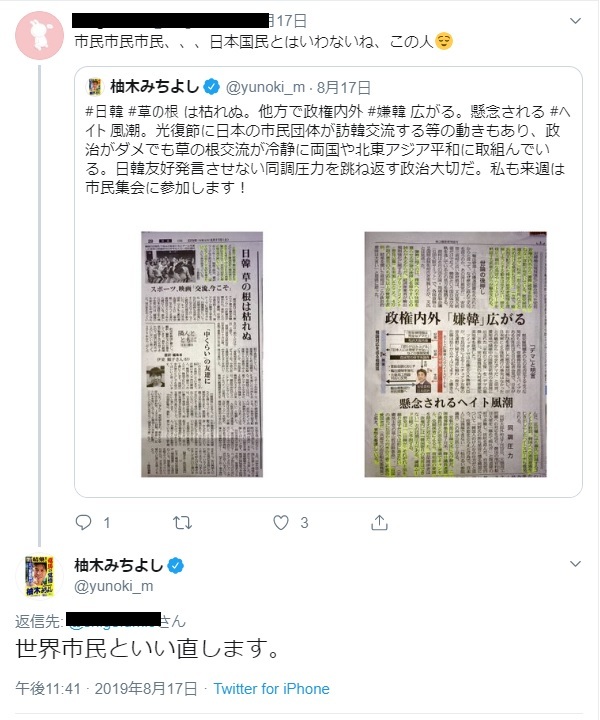
Task: Open the left newspaper photo 日韓 草の根
Action: tap(202, 354)
